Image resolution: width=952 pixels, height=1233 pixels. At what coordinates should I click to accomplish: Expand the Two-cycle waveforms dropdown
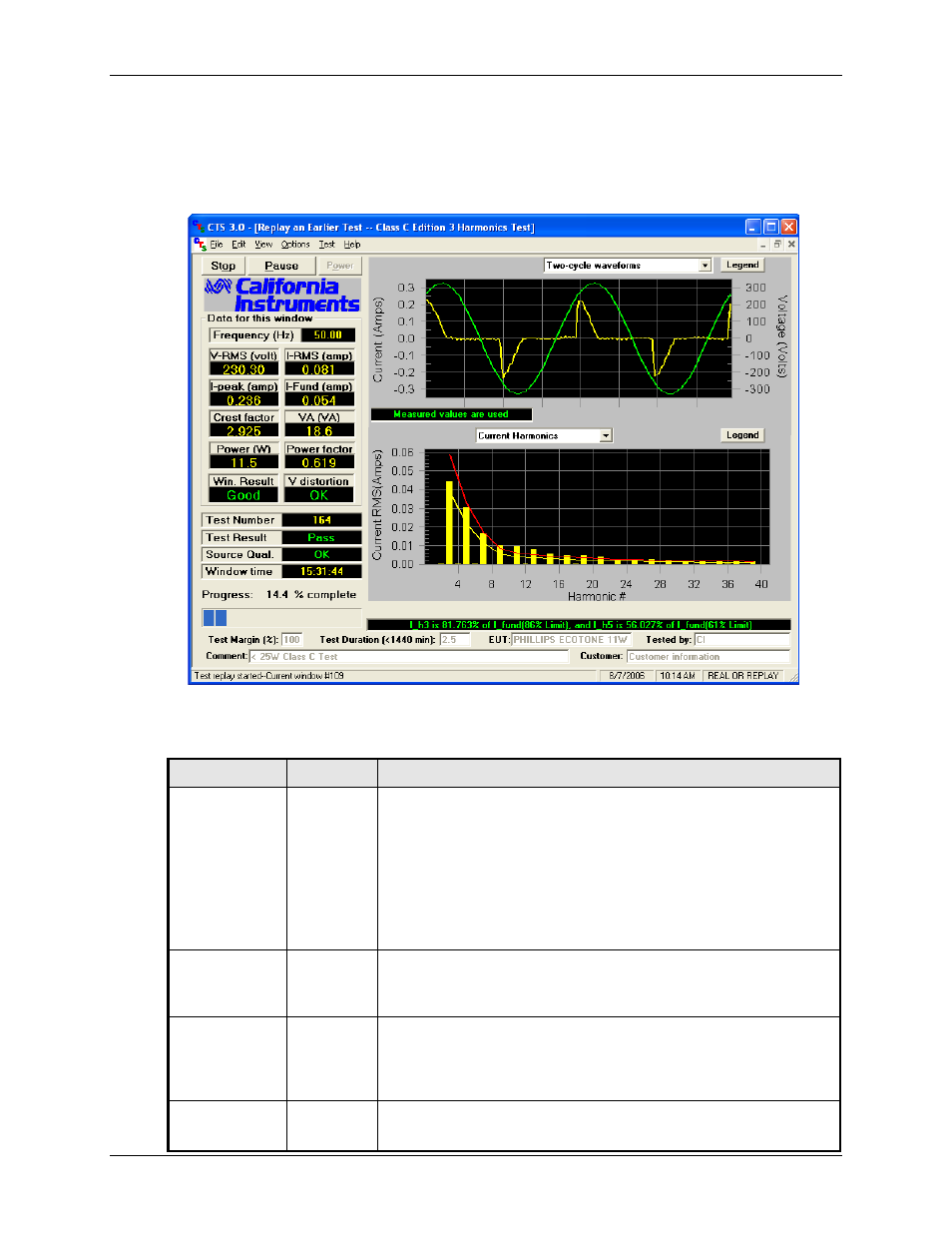coord(705,266)
